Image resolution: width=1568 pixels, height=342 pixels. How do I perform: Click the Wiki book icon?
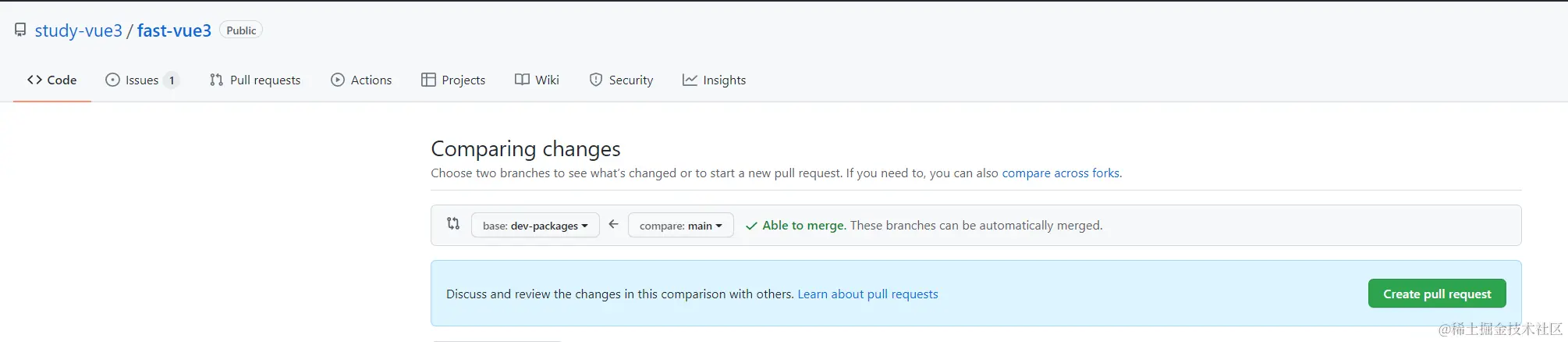(x=522, y=80)
